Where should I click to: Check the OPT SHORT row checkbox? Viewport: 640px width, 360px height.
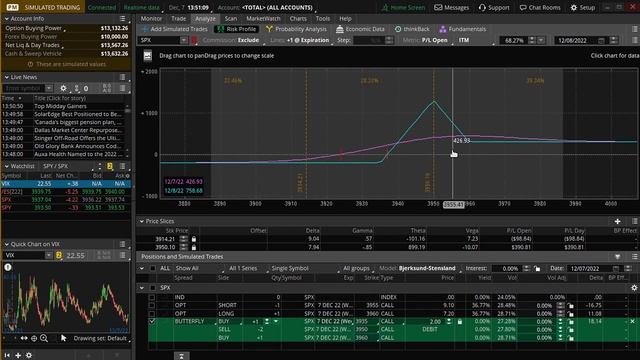pos(152,305)
